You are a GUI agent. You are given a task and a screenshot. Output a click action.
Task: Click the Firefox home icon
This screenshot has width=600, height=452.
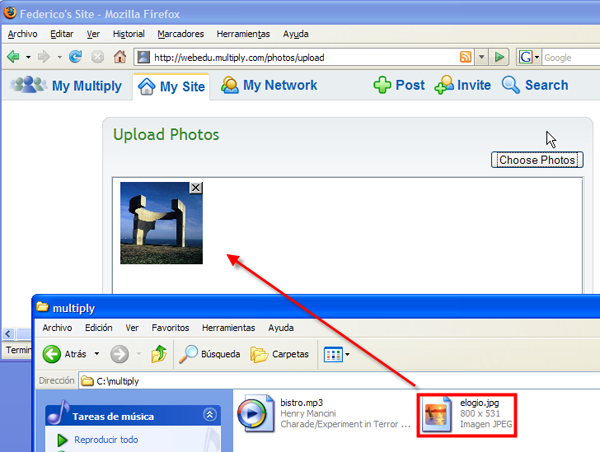(x=120, y=57)
